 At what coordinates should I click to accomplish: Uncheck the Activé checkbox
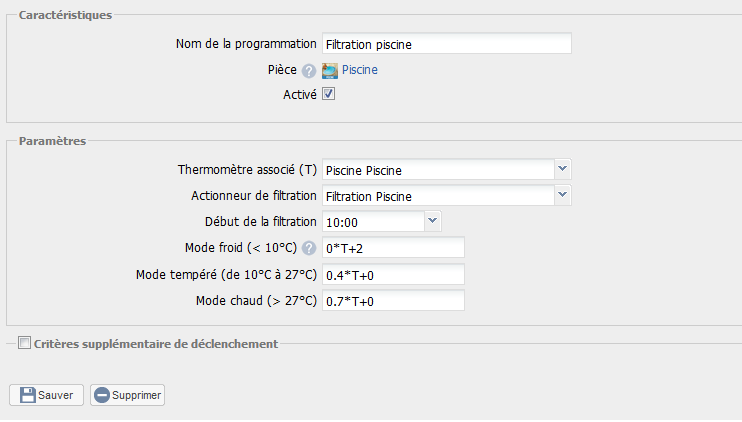(328, 94)
